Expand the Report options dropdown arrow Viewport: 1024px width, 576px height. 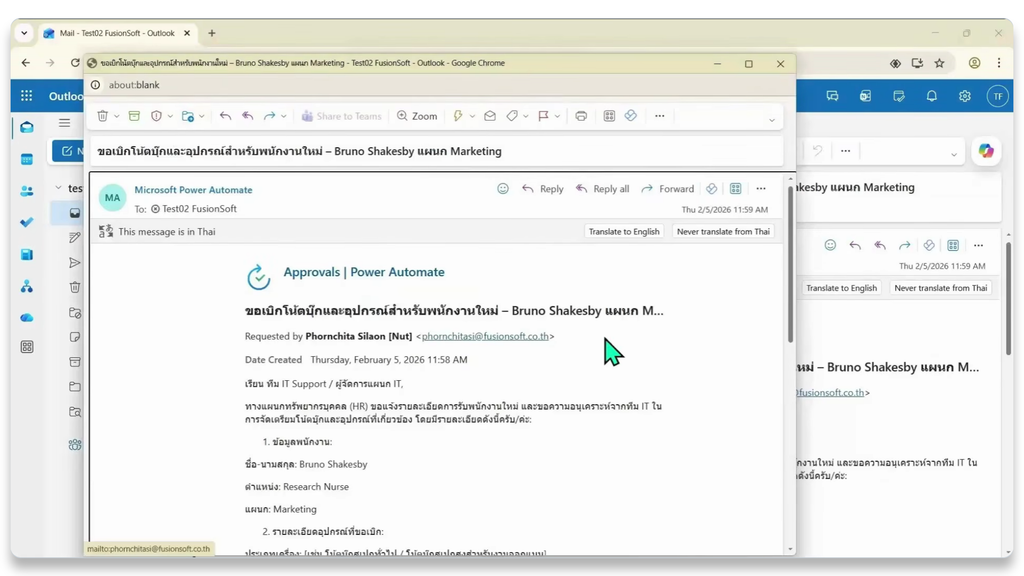pyautogui.click(x=170, y=116)
